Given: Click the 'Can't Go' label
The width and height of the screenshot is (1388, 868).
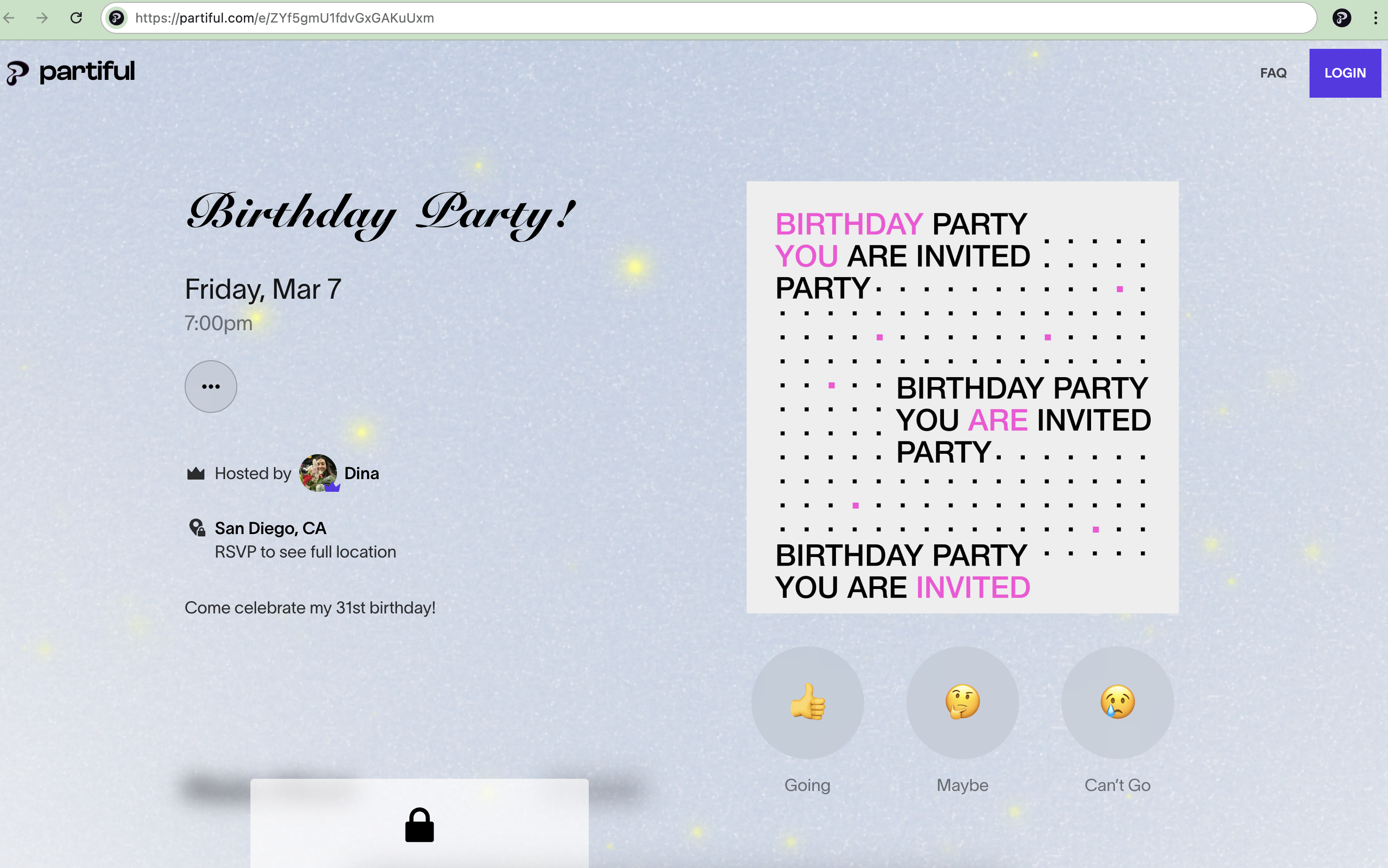Looking at the screenshot, I should click(x=1117, y=785).
